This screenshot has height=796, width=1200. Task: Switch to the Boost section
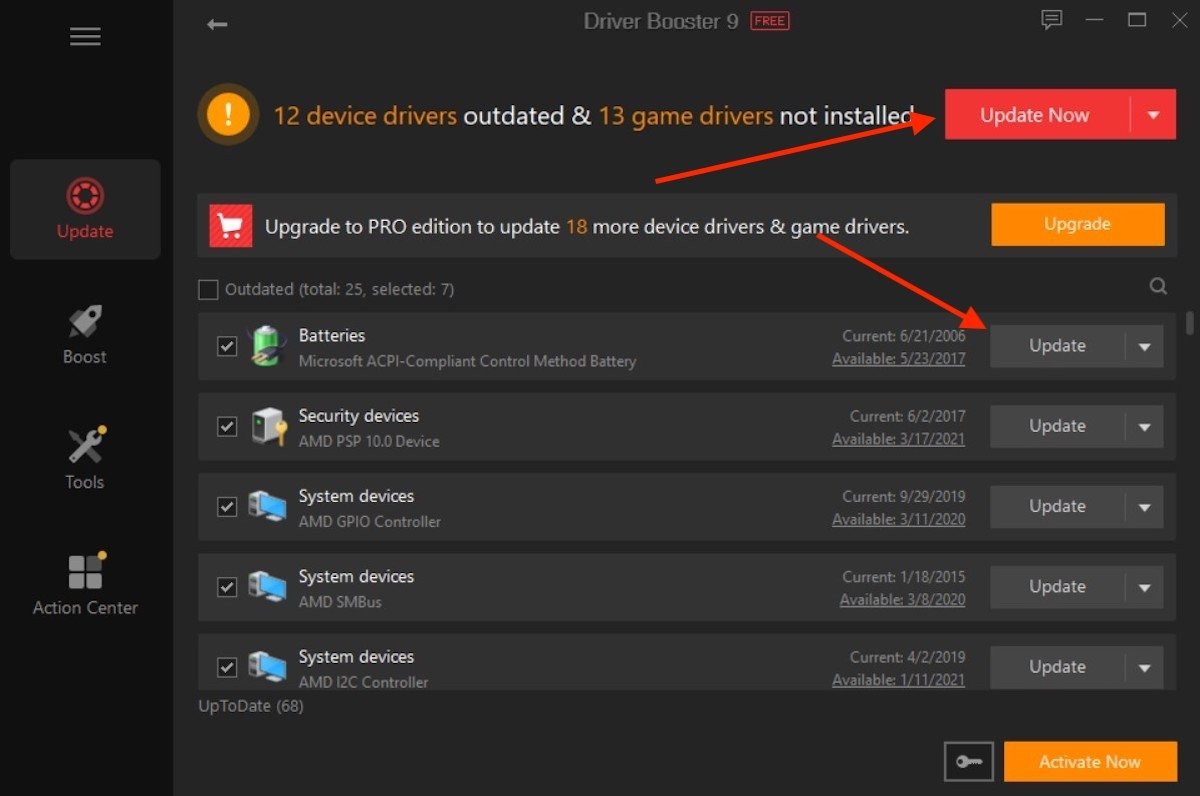(x=85, y=335)
